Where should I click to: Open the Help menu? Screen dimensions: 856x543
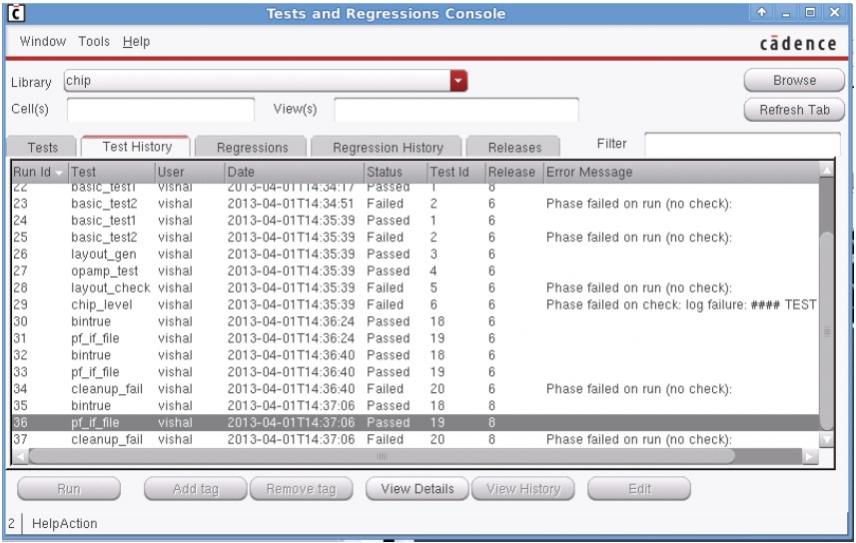point(136,41)
